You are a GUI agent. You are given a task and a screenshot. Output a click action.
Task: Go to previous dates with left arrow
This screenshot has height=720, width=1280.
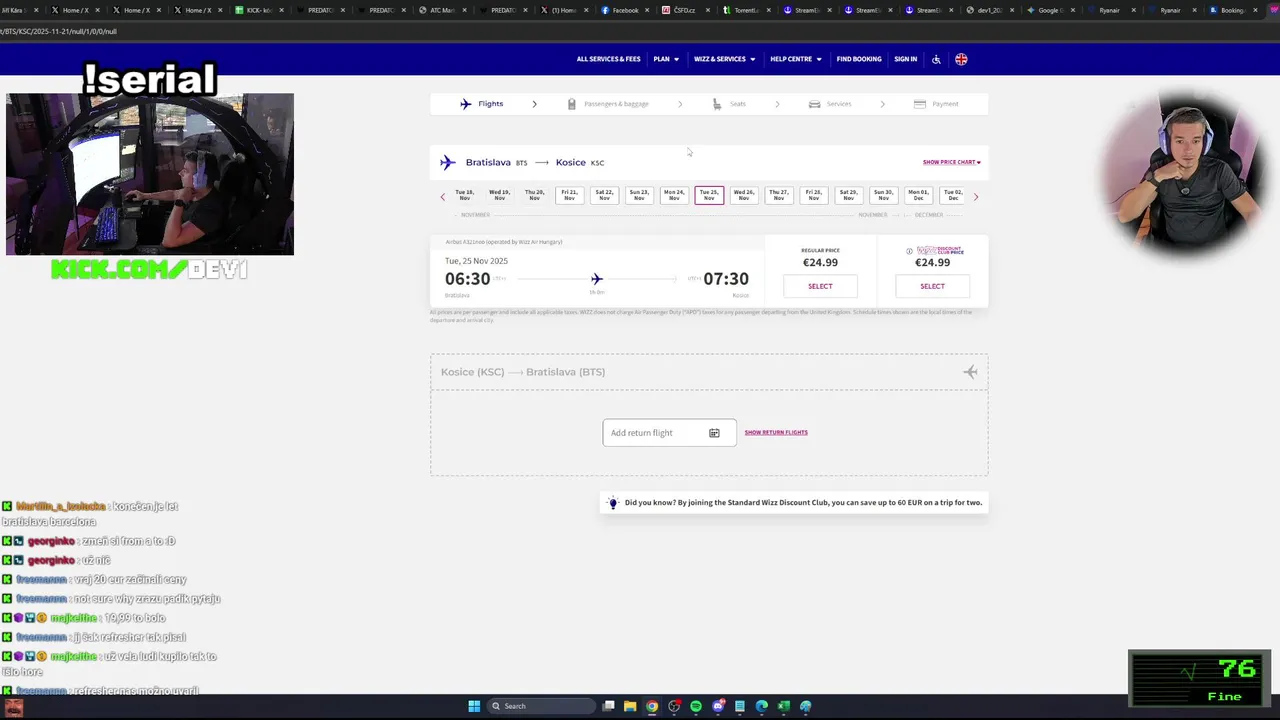[443, 197]
